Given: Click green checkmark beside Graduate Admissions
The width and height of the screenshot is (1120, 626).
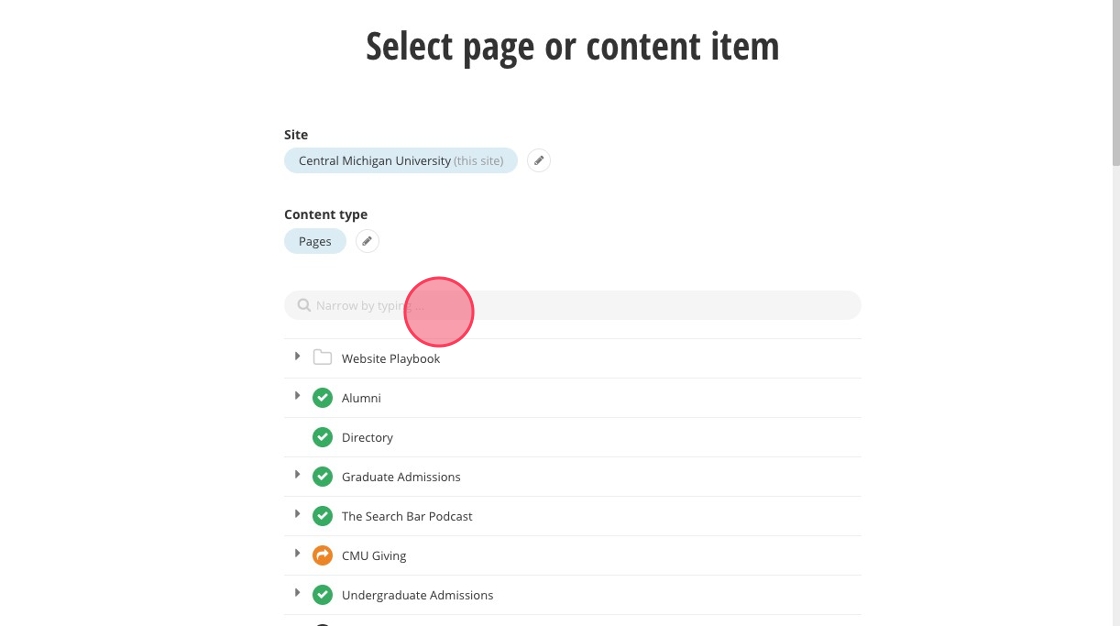Looking at the screenshot, I should tap(322, 477).
